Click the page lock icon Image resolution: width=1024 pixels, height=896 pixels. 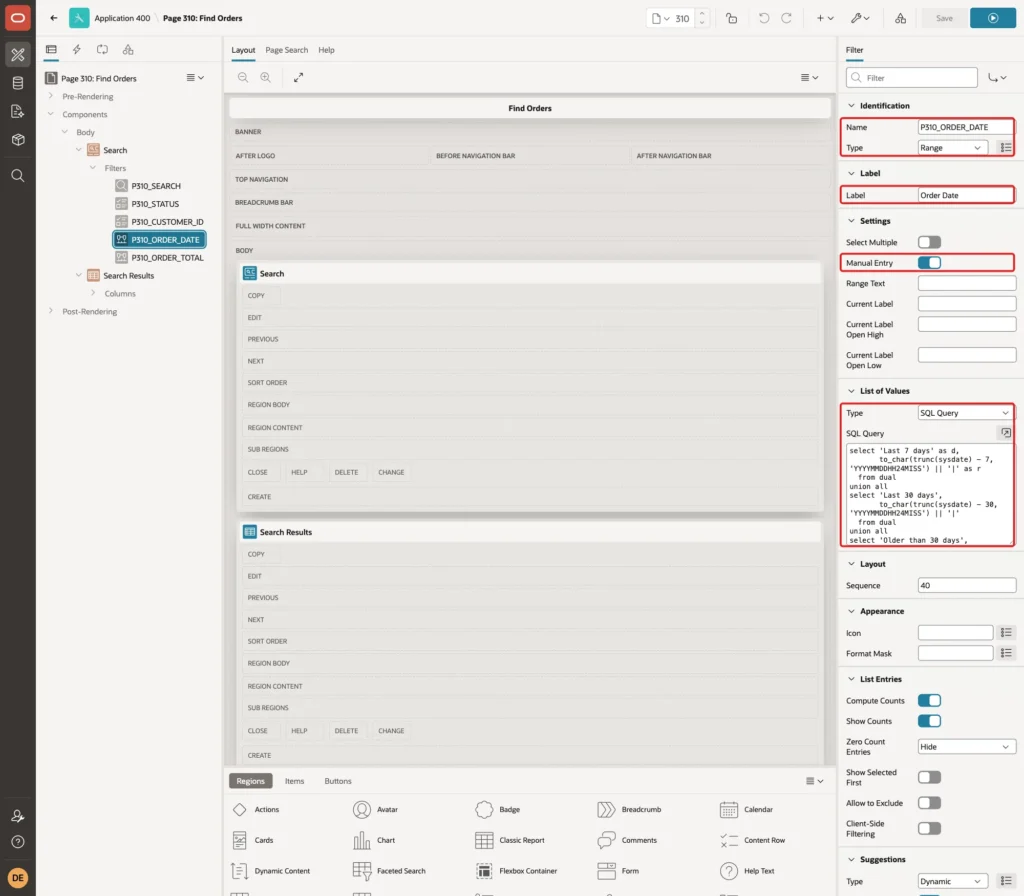(731, 18)
